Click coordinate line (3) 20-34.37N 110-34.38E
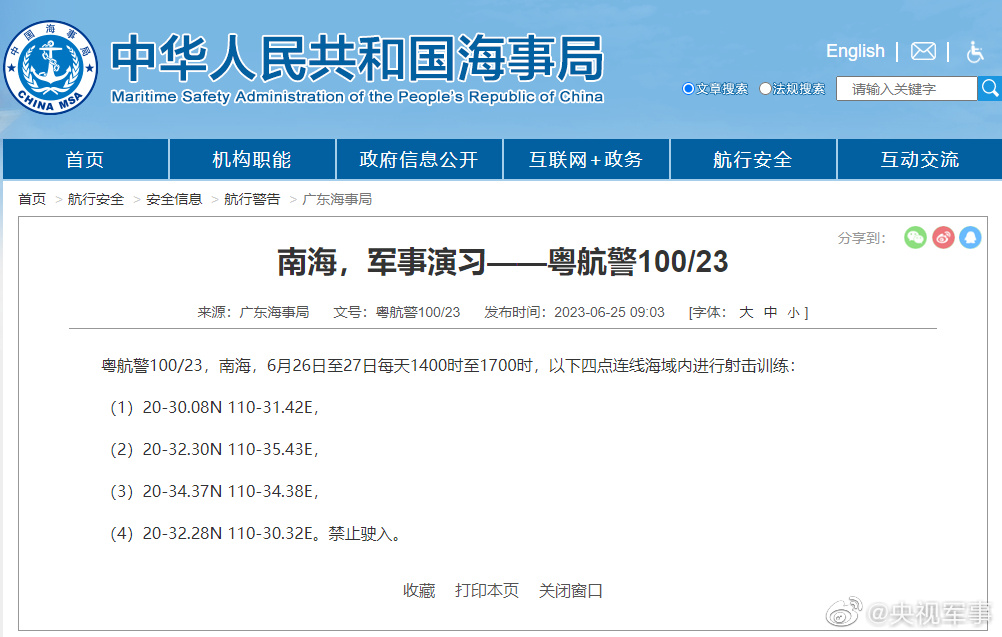 point(215,491)
